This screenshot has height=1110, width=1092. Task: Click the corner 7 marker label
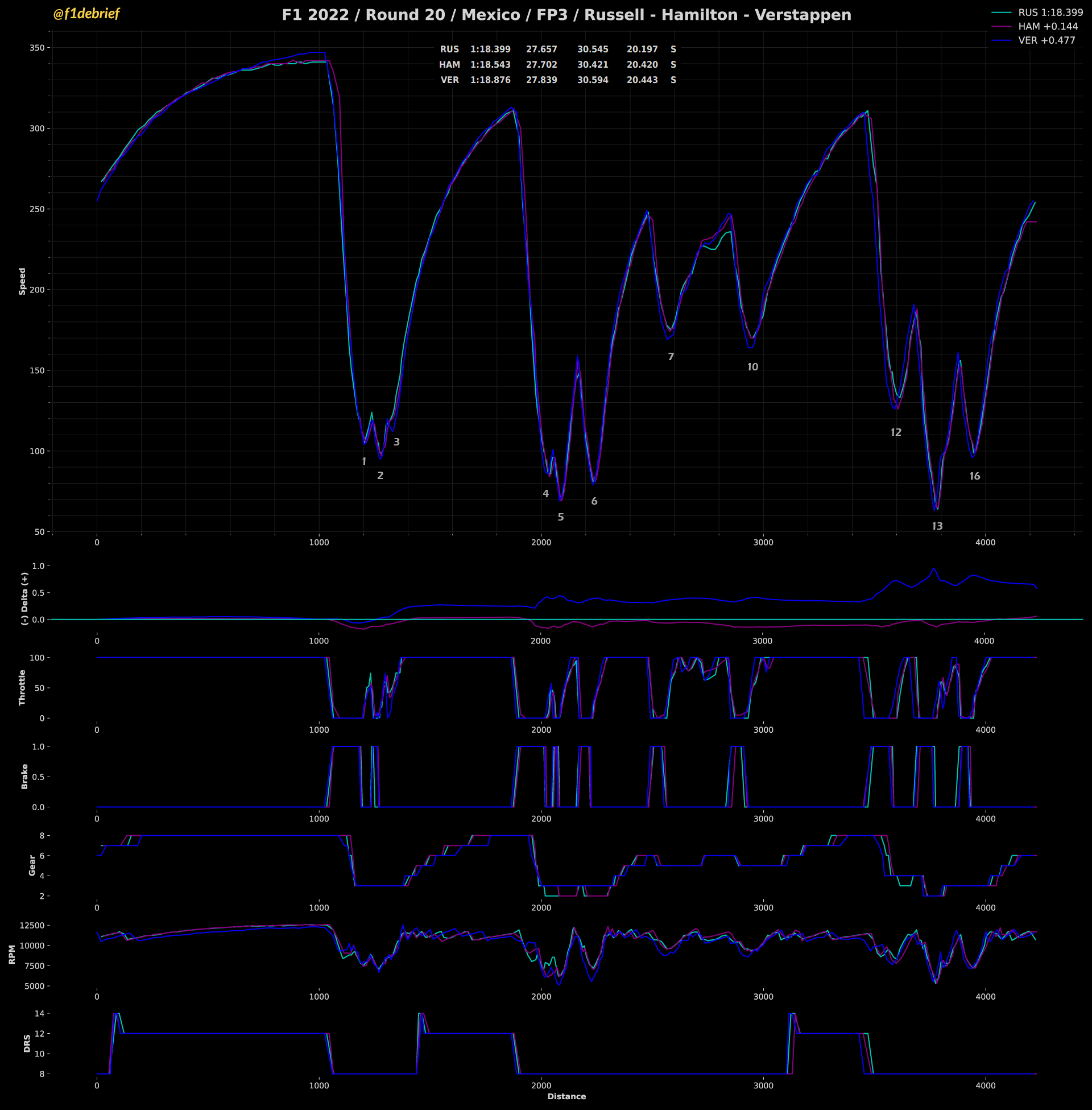[x=671, y=357]
